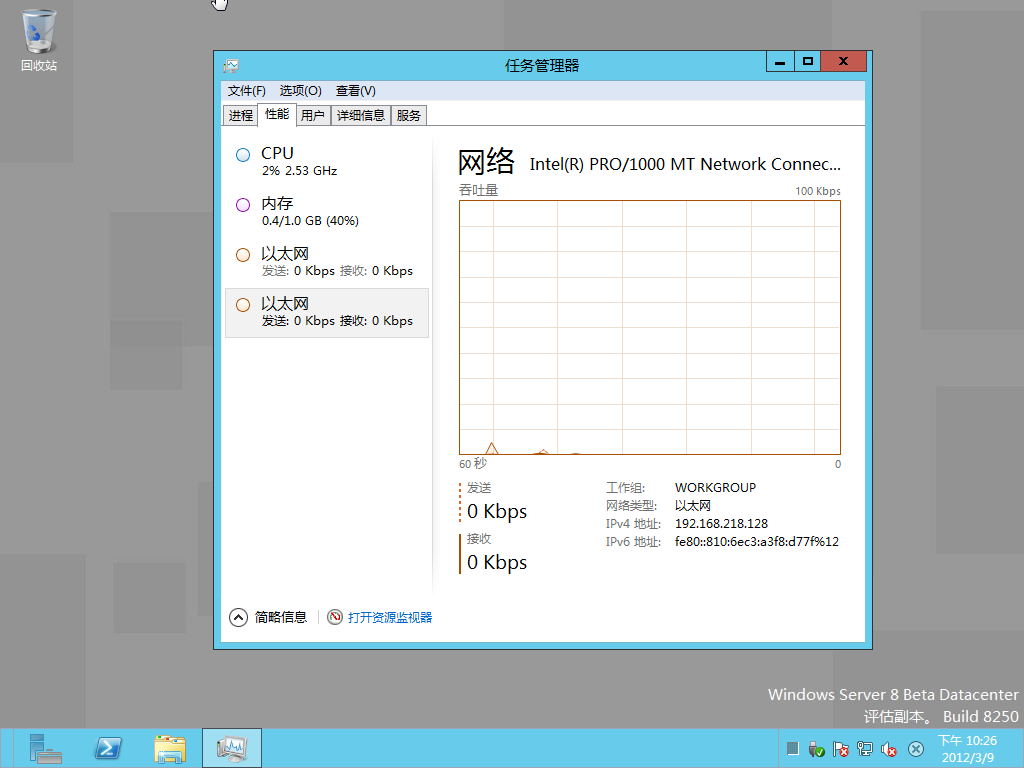Image resolution: width=1024 pixels, height=768 pixels.
Task: Click the network tray icon
Action: 865,749
